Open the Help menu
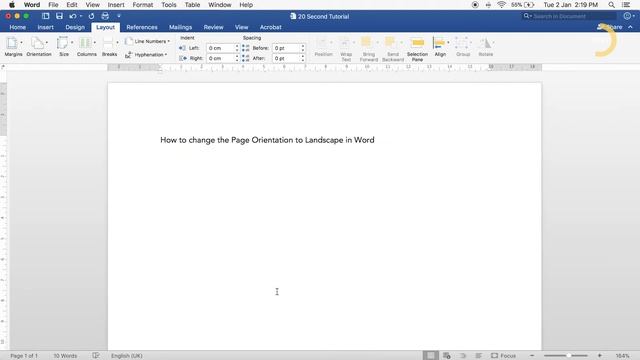This screenshot has width=640, height=360. [246, 5]
